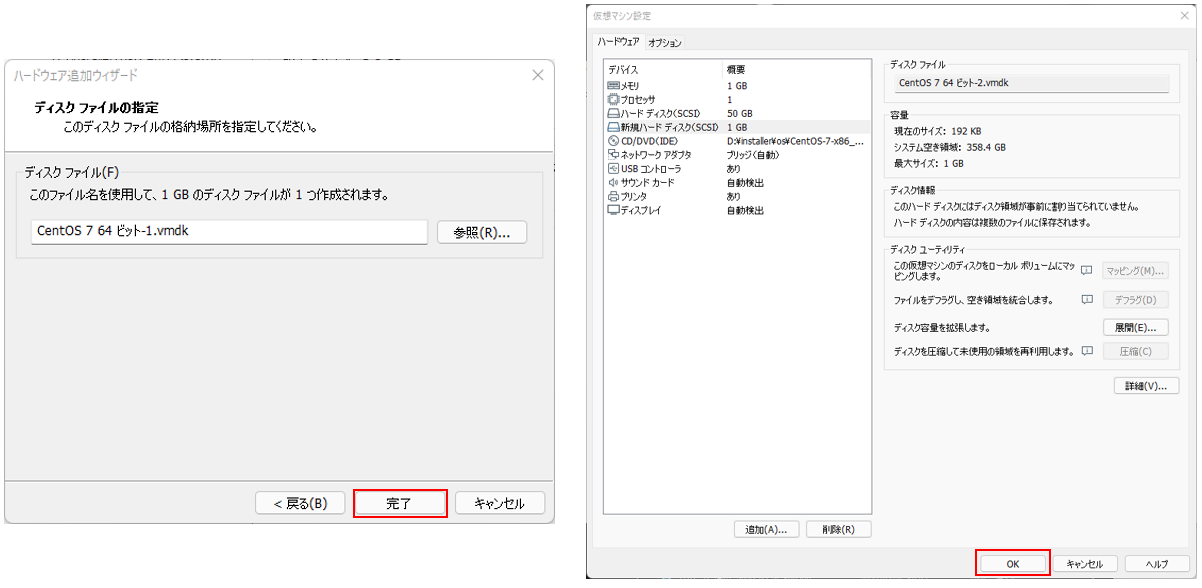Select the プロセッサ processor device icon
The height and width of the screenshot is (588, 1202).
click(x=613, y=100)
